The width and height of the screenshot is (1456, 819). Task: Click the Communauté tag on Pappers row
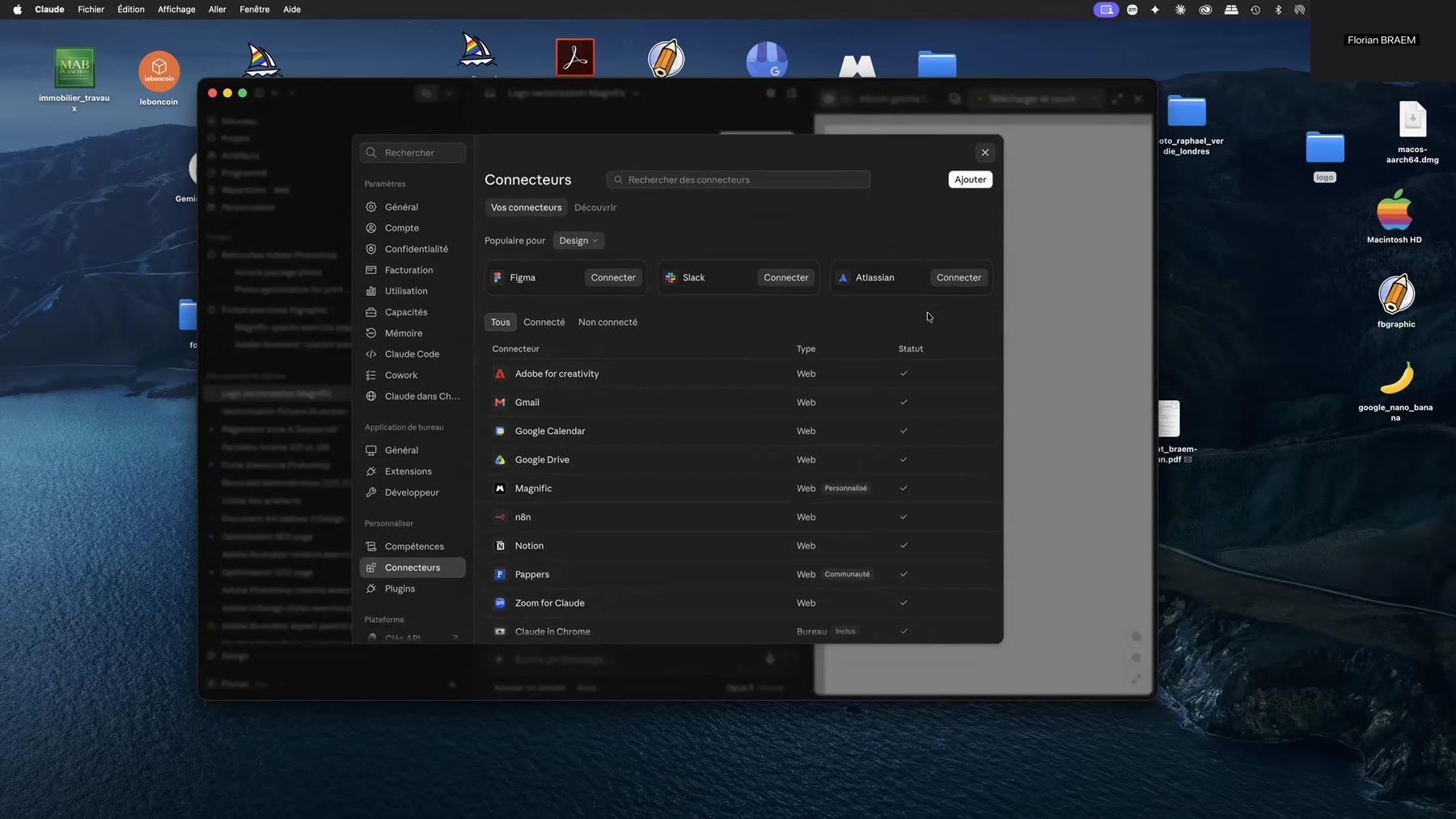coord(847,575)
